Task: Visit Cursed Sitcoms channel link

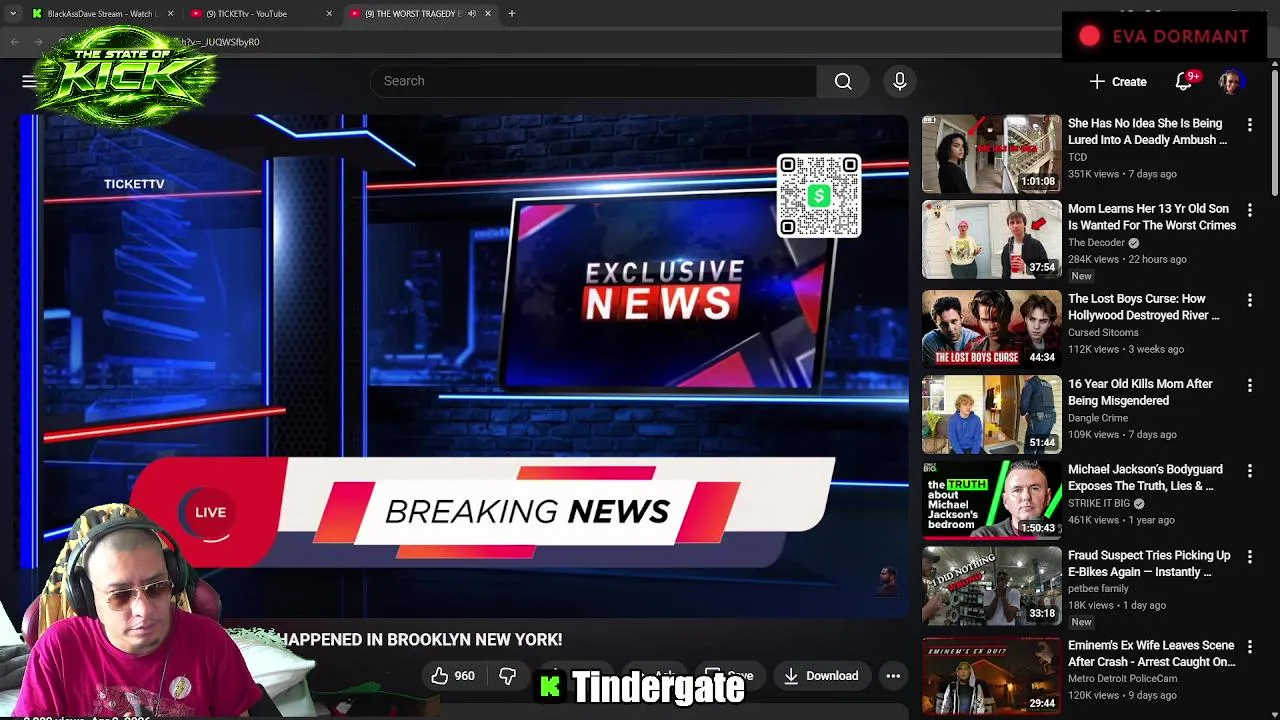Action: tap(1103, 332)
